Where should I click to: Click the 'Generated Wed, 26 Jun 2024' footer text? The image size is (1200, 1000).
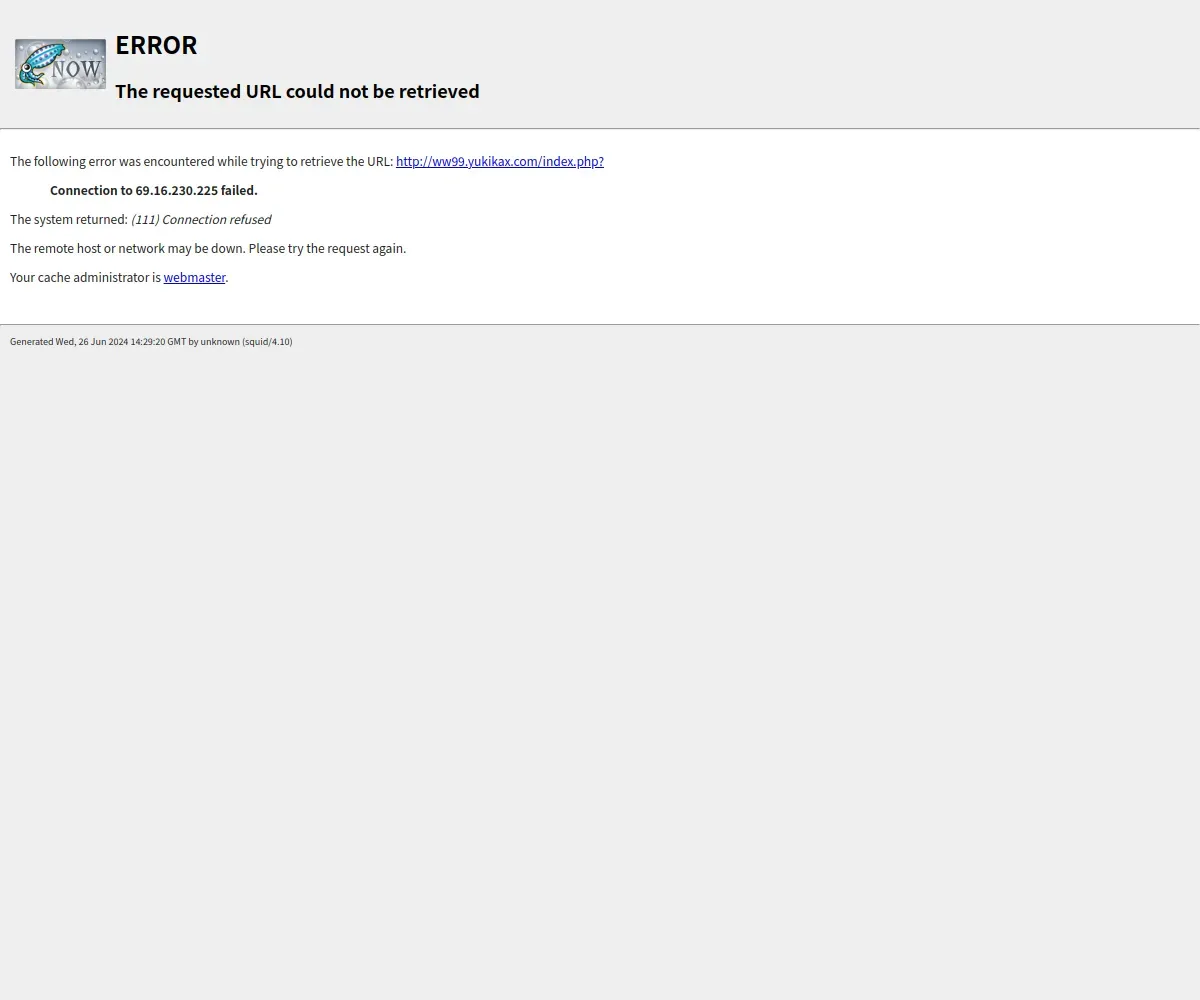coord(151,342)
